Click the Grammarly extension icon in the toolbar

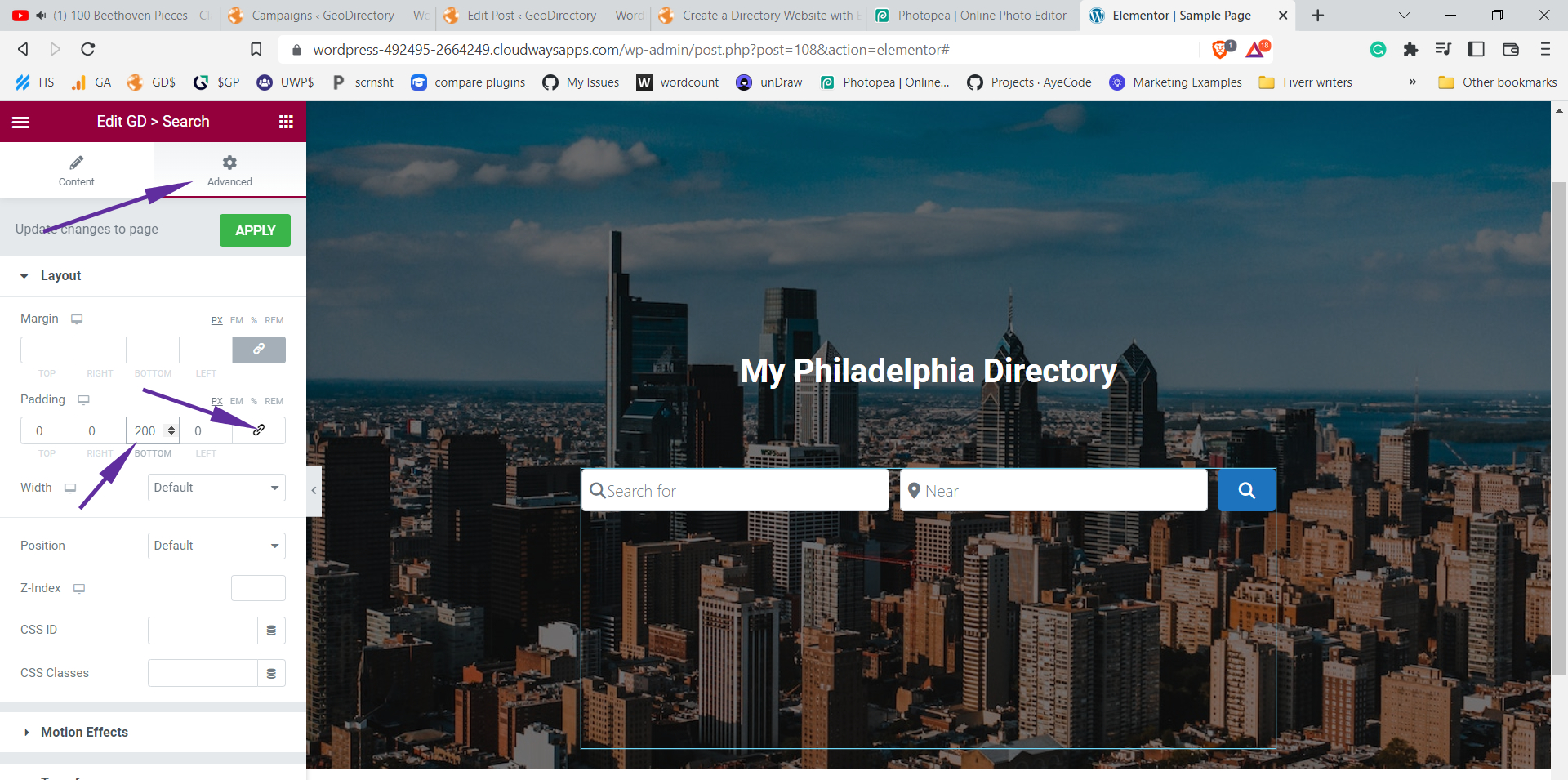[1378, 49]
